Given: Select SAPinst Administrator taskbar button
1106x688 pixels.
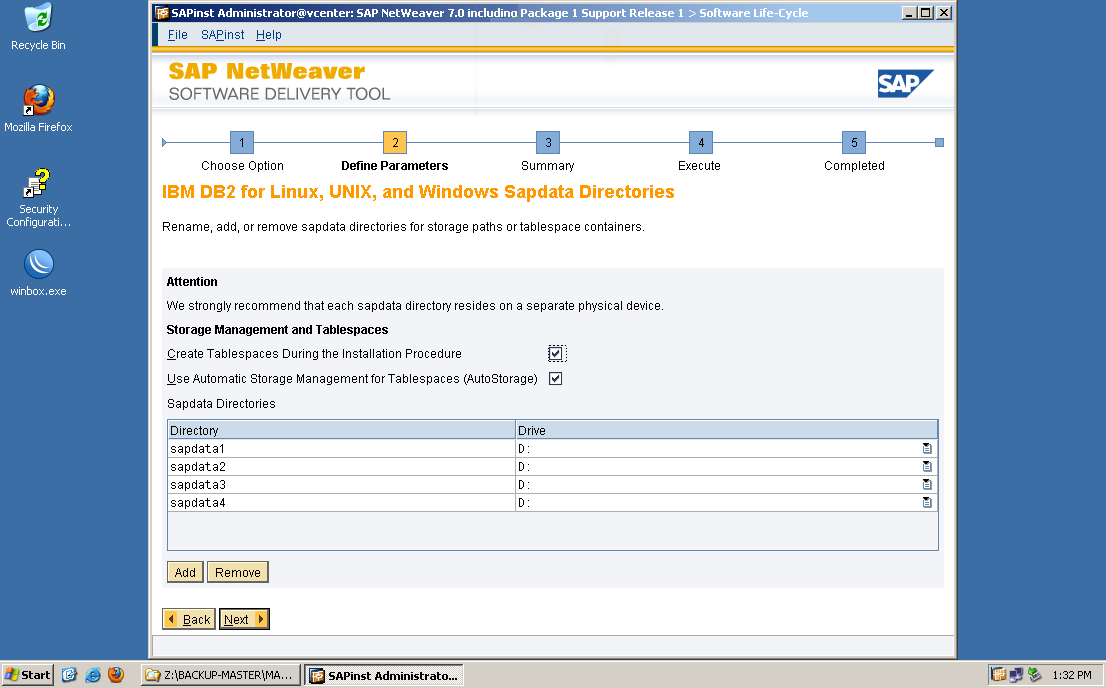Looking at the screenshot, I should coord(384,675).
